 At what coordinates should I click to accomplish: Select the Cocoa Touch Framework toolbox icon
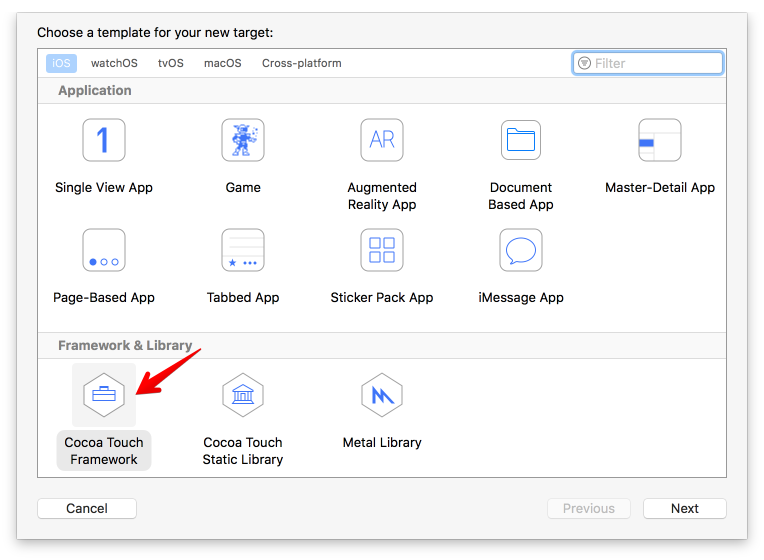click(104, 395)
